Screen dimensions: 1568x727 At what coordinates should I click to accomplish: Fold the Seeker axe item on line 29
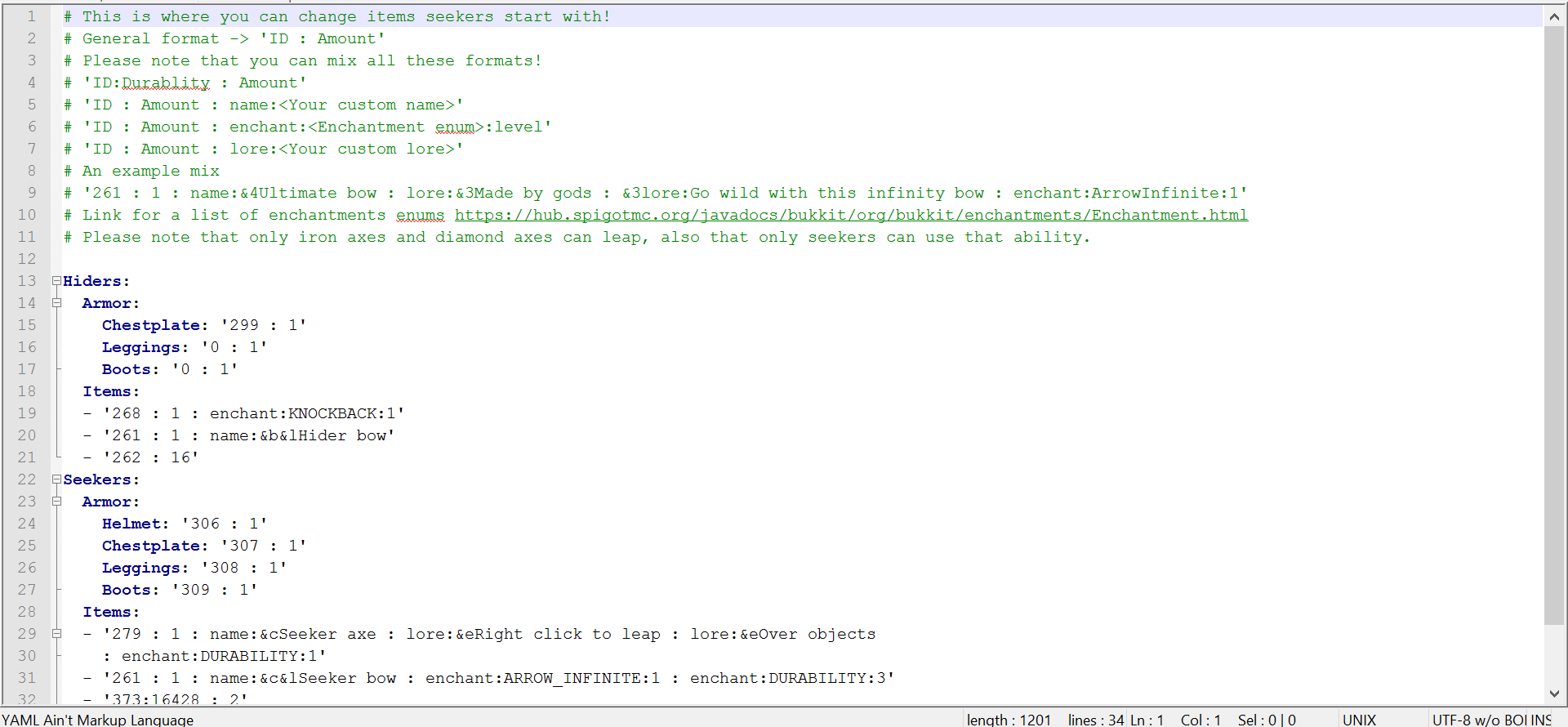(x=56, y=634)
